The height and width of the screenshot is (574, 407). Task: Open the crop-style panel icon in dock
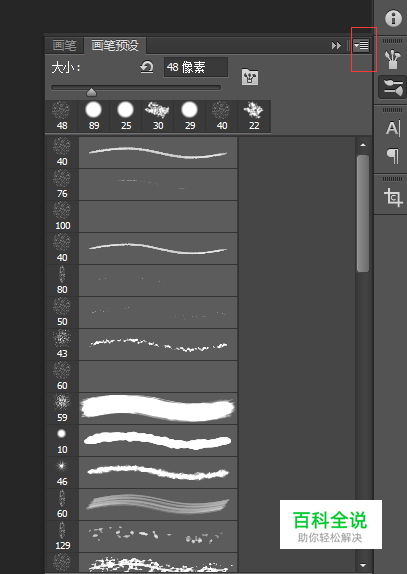(393, 197)
